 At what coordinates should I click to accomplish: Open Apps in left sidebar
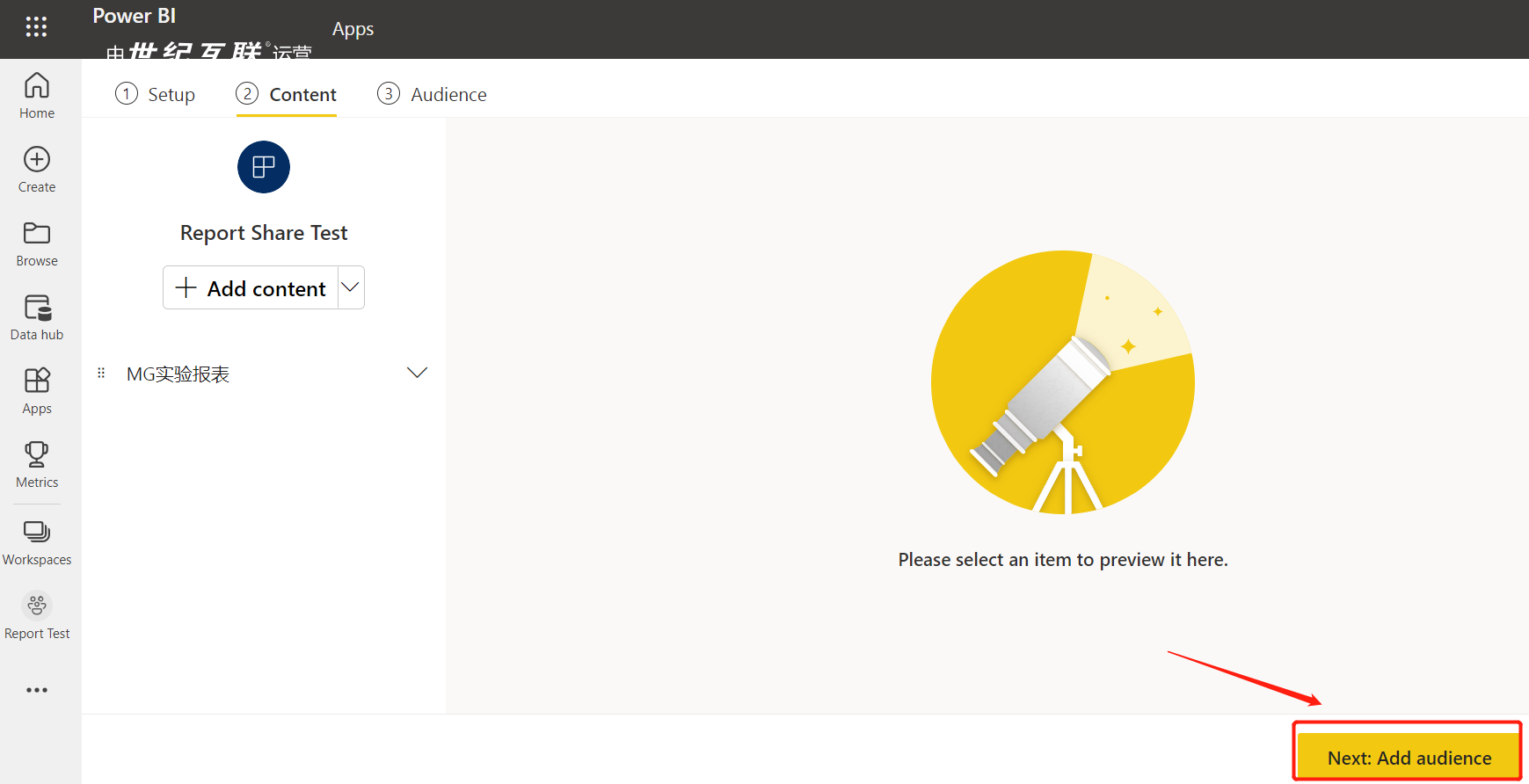(x=37, y=391)
